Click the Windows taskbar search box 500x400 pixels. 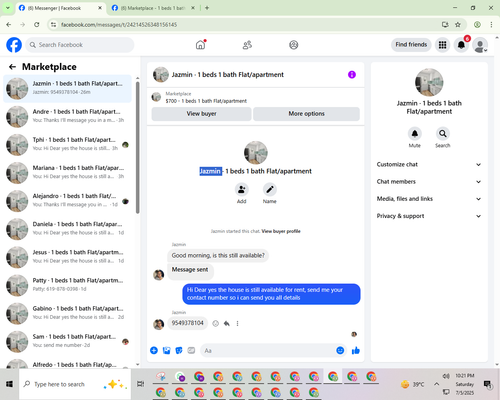coord(75,384)
